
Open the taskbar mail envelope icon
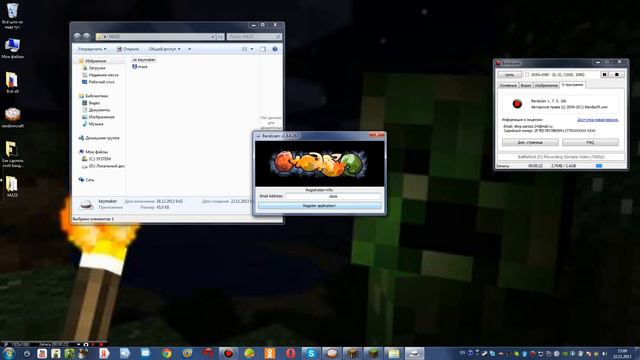pos(146,353)
